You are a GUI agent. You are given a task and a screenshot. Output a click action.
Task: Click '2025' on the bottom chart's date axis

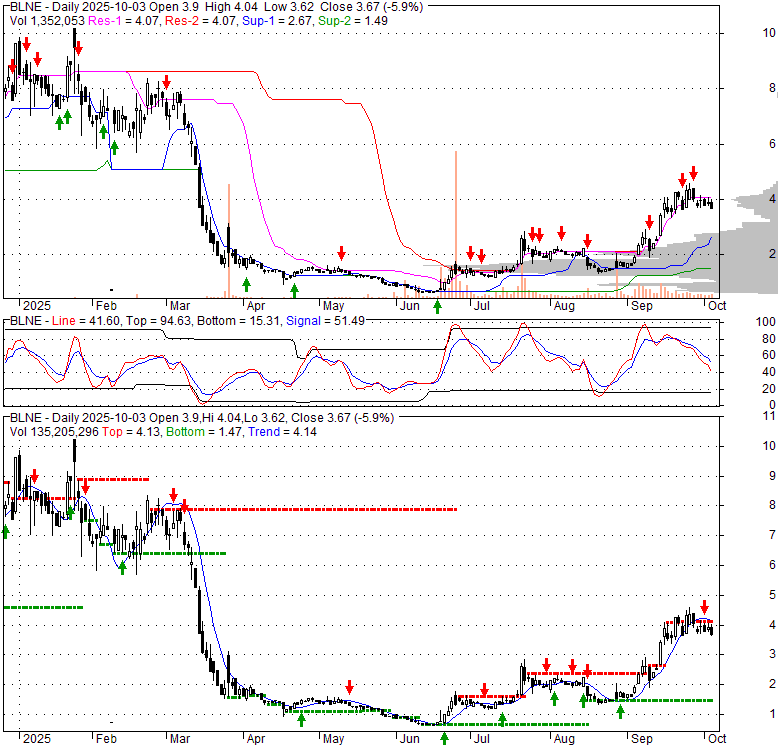(x=37, y=739)
